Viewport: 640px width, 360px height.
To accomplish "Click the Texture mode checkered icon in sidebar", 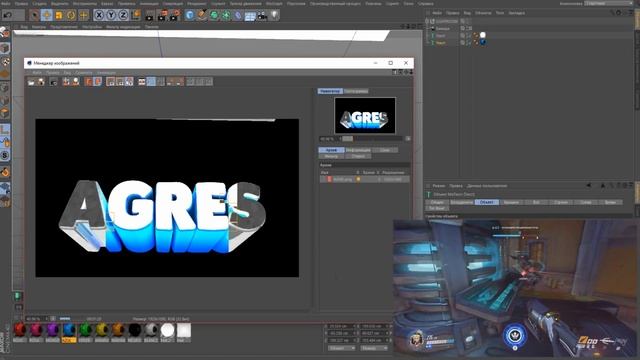I will (5, 62).
